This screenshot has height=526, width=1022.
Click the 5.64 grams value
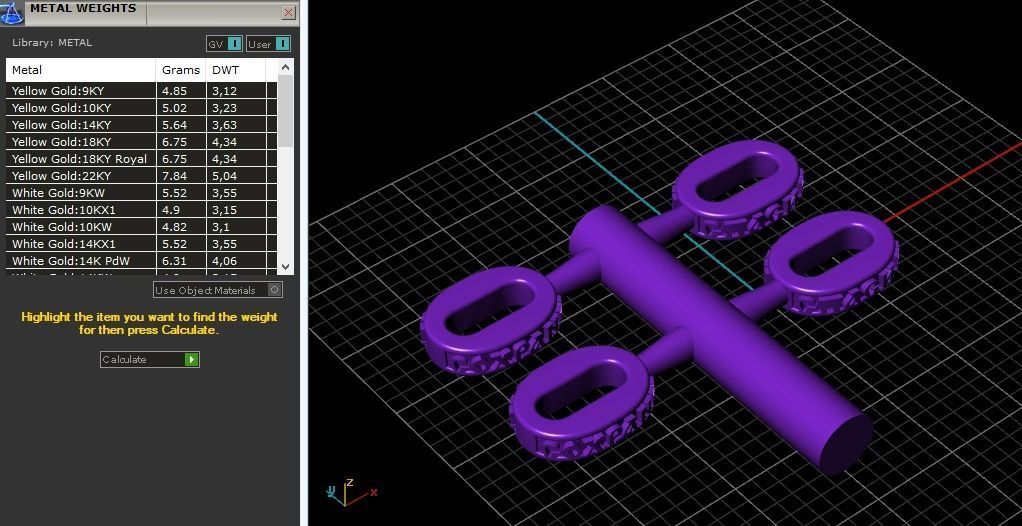174,124
